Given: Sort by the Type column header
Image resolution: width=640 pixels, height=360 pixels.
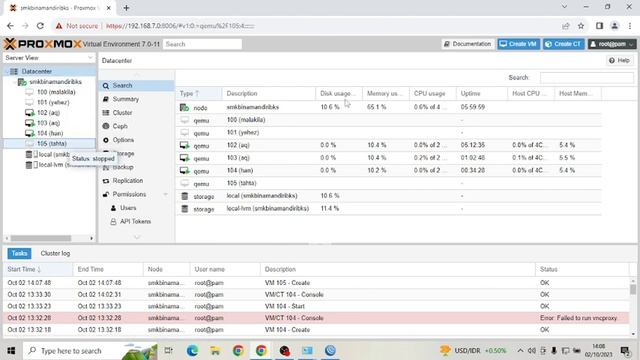Looking at the screenshot, I should click(199, 93).
